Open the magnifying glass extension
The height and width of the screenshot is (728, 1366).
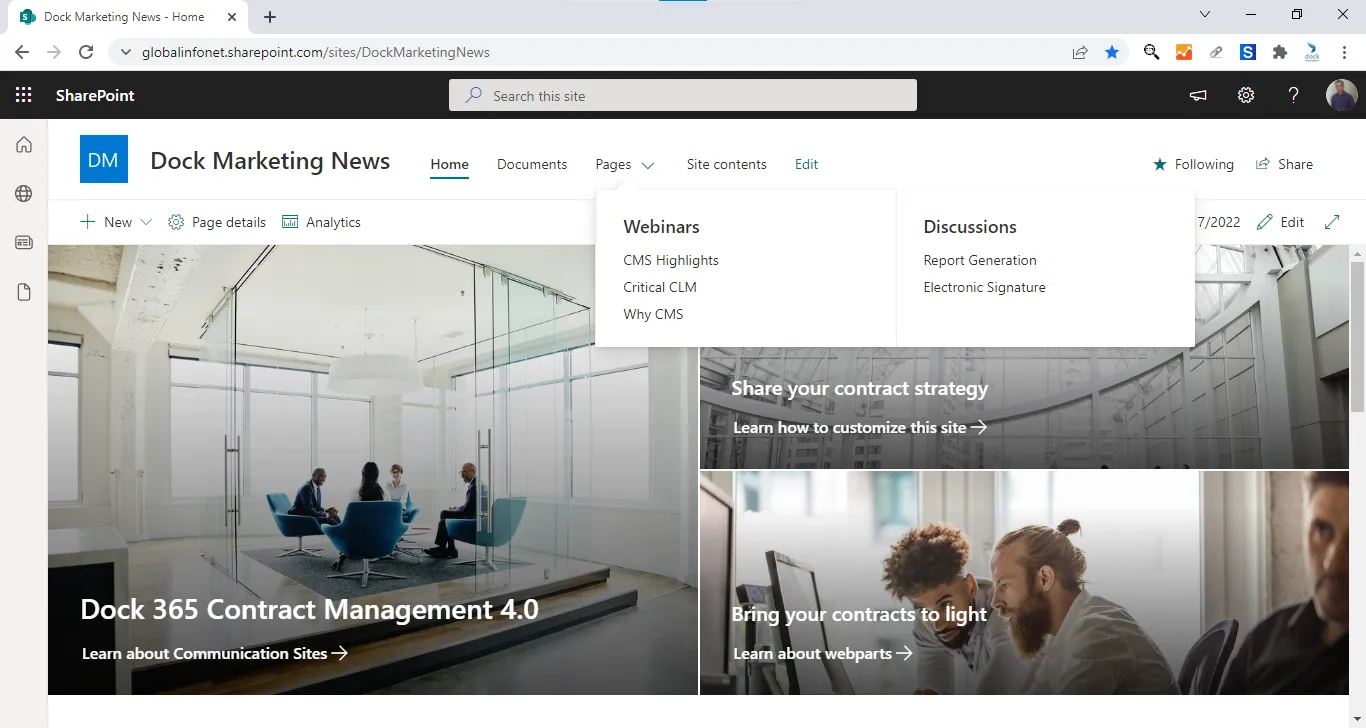(x=1152, y=52)
